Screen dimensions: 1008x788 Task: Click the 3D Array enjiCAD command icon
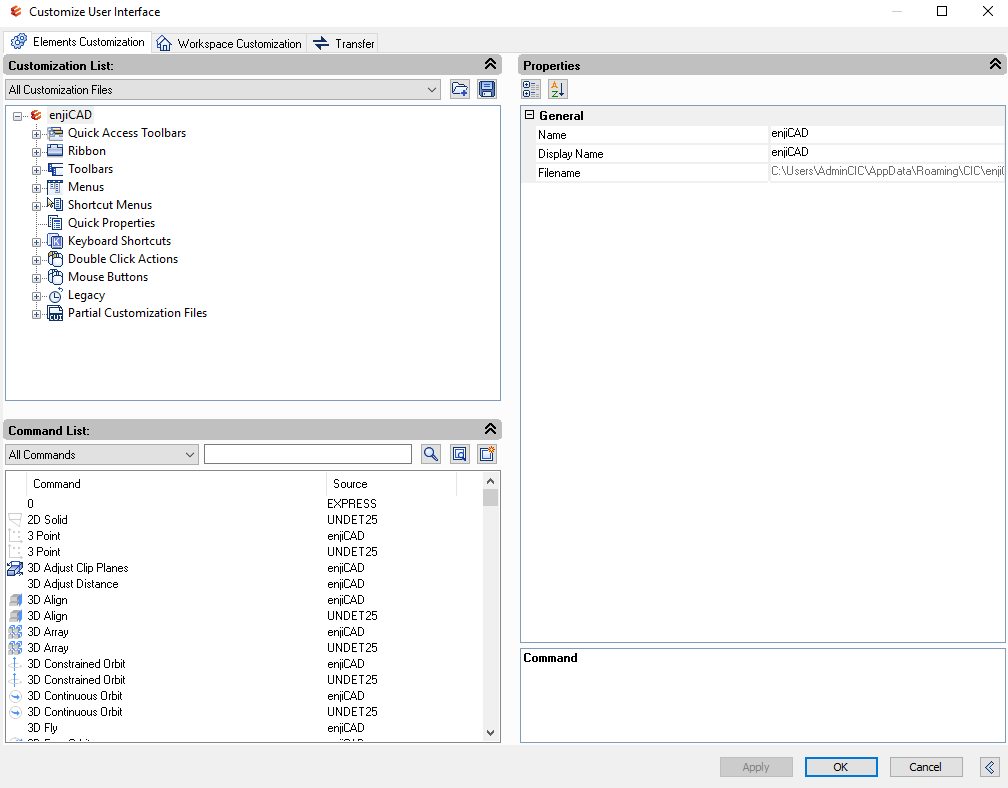point(15,632)
